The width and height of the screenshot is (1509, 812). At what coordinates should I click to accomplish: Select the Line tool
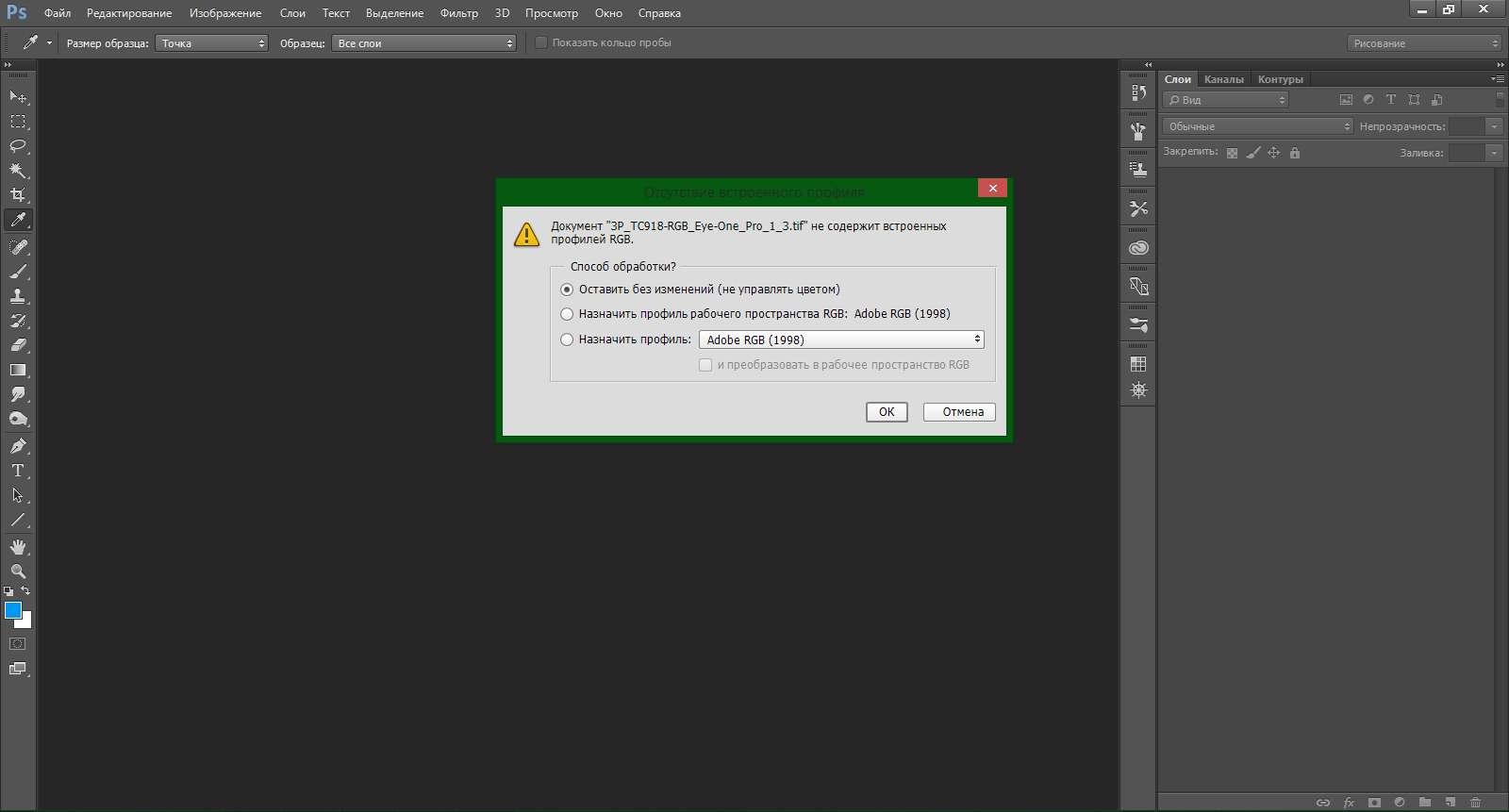pyautogui.click(x=18, y=520)
